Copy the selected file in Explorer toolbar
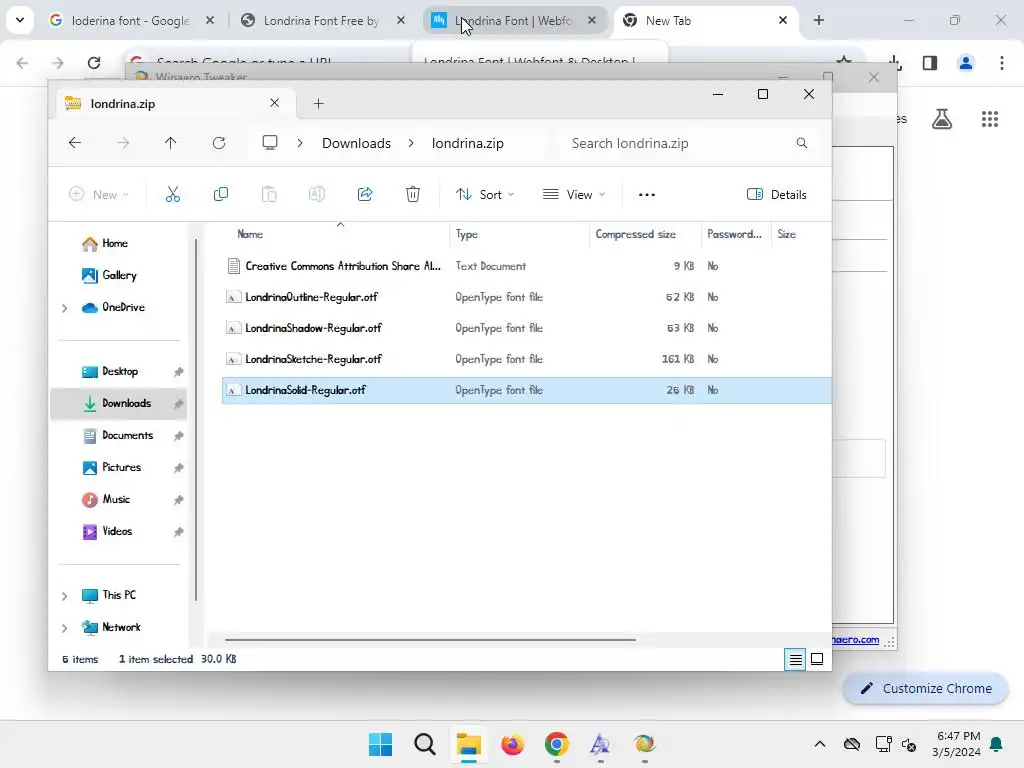 [221, 194]
